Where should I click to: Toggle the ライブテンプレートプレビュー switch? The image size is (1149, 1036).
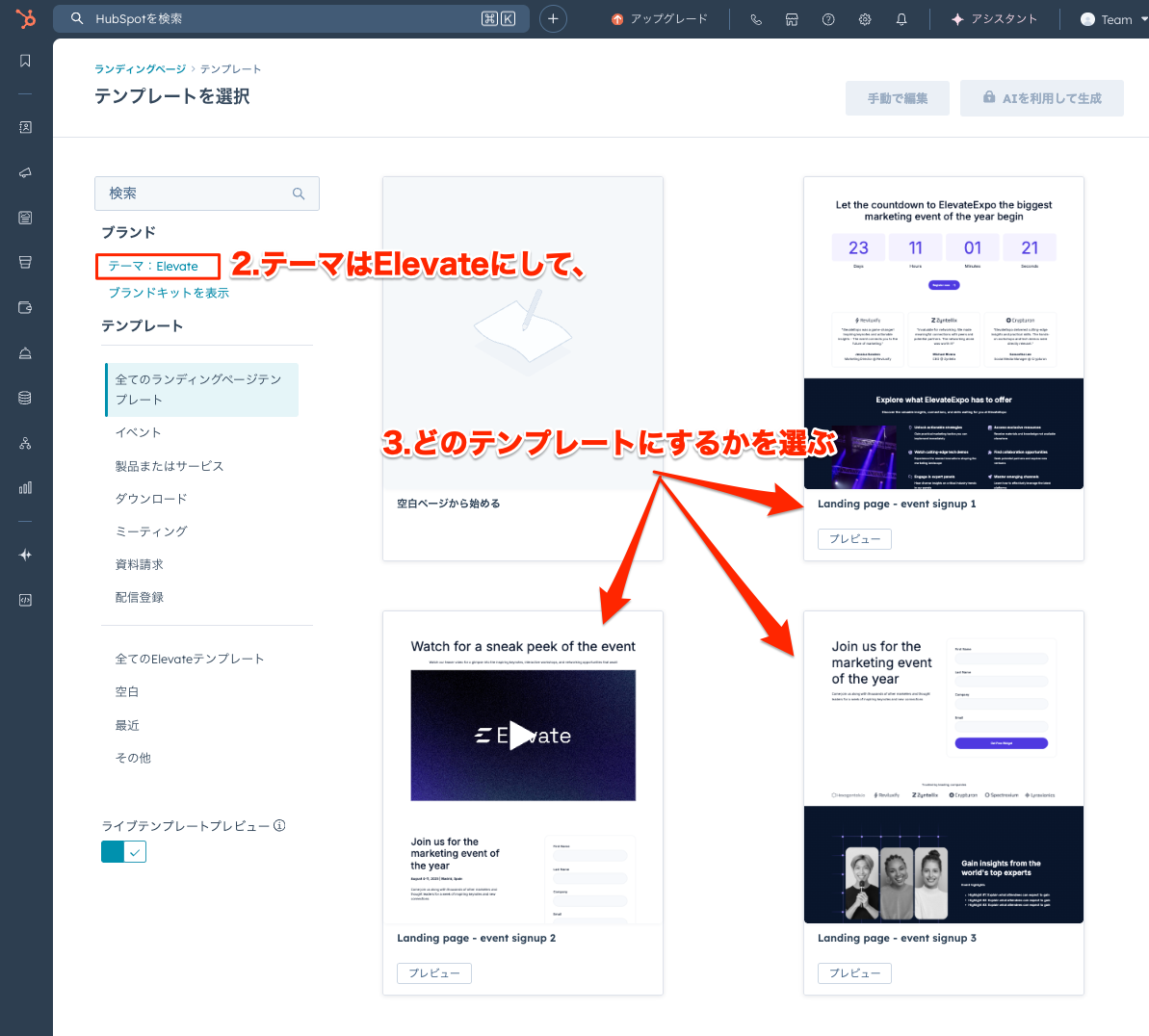(123, 851)
